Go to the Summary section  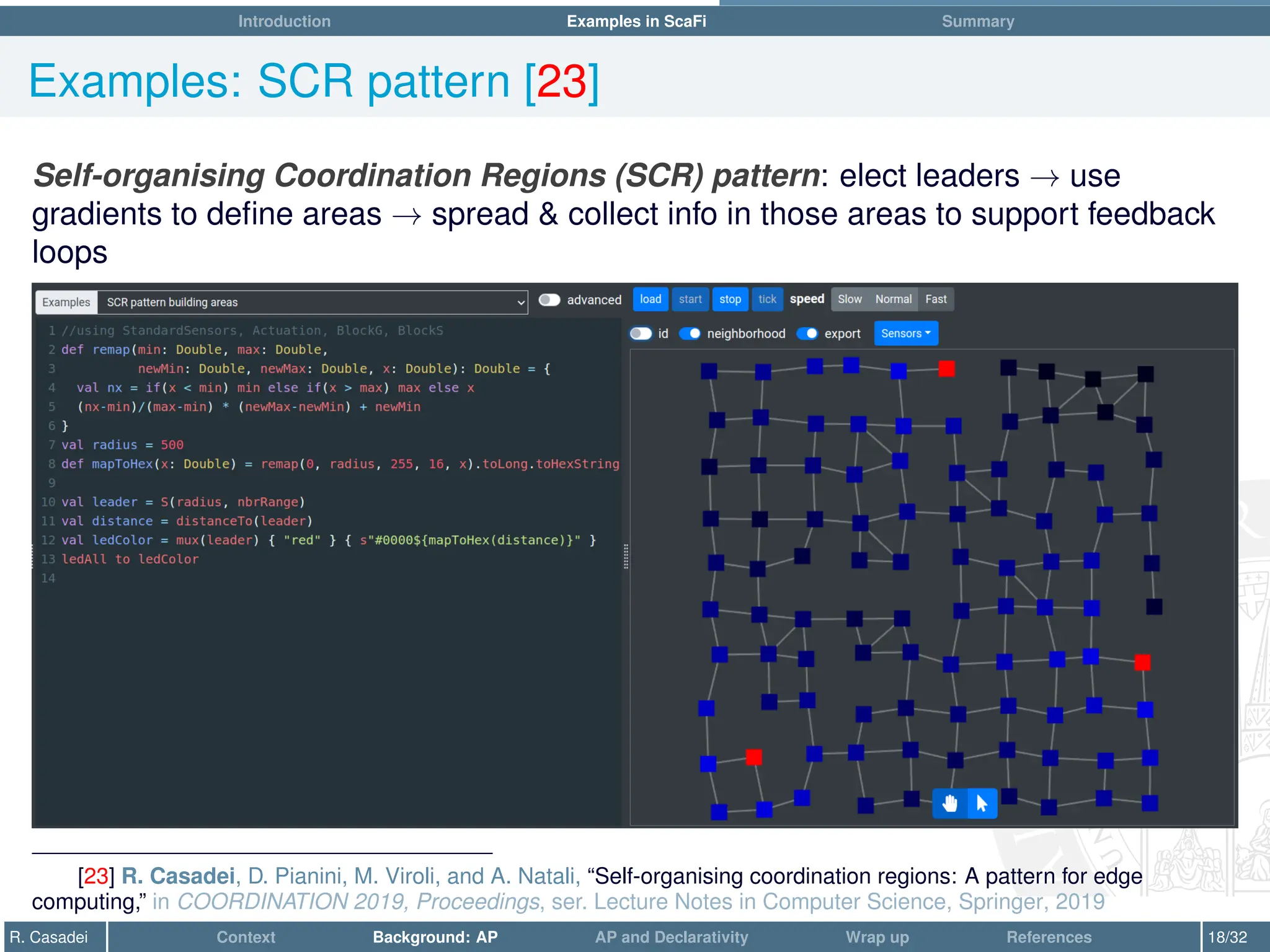pos(978,21)
